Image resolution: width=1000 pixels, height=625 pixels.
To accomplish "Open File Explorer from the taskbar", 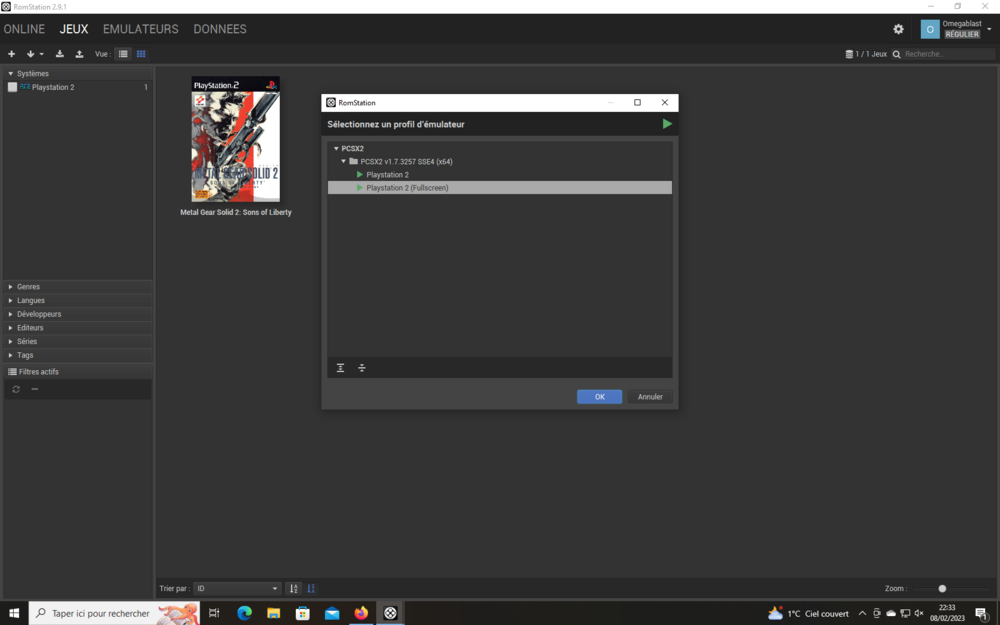I will pos(274,614).
